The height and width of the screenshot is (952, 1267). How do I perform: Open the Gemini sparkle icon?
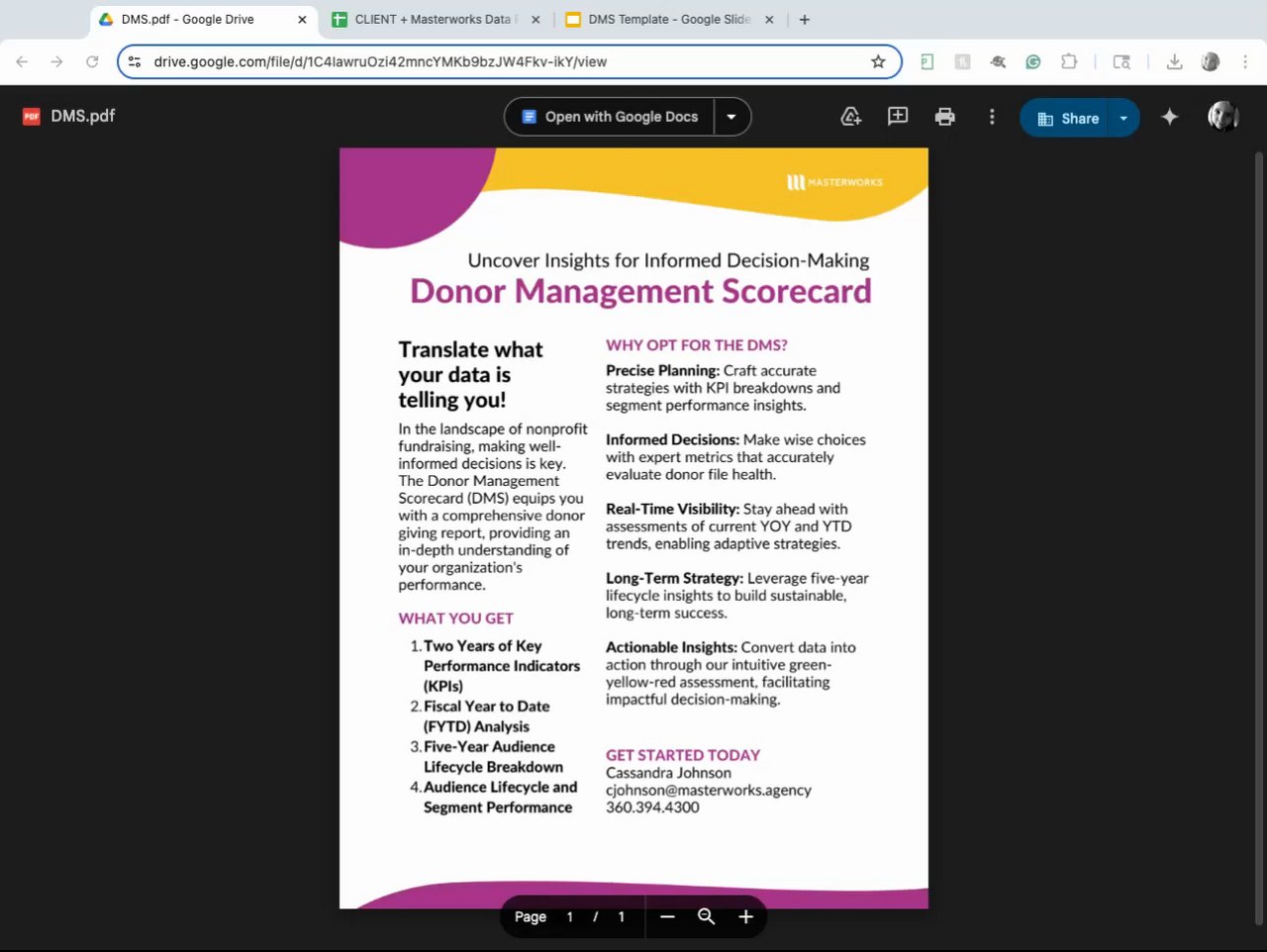coord(1170,117)
